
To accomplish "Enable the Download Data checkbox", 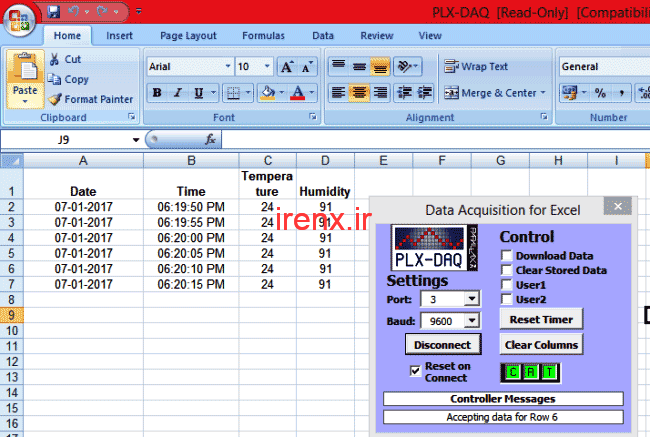I will pyautogui.click(x=507, y=256).
